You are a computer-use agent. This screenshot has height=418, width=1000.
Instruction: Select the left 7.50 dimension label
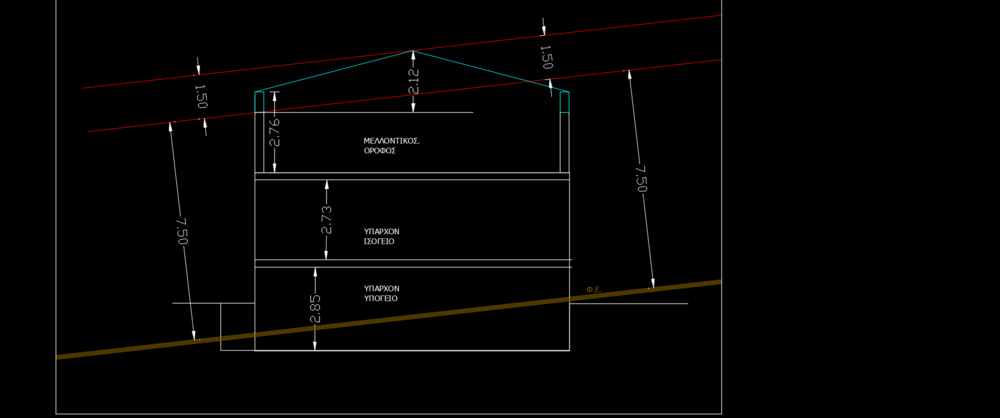[181, 232]
